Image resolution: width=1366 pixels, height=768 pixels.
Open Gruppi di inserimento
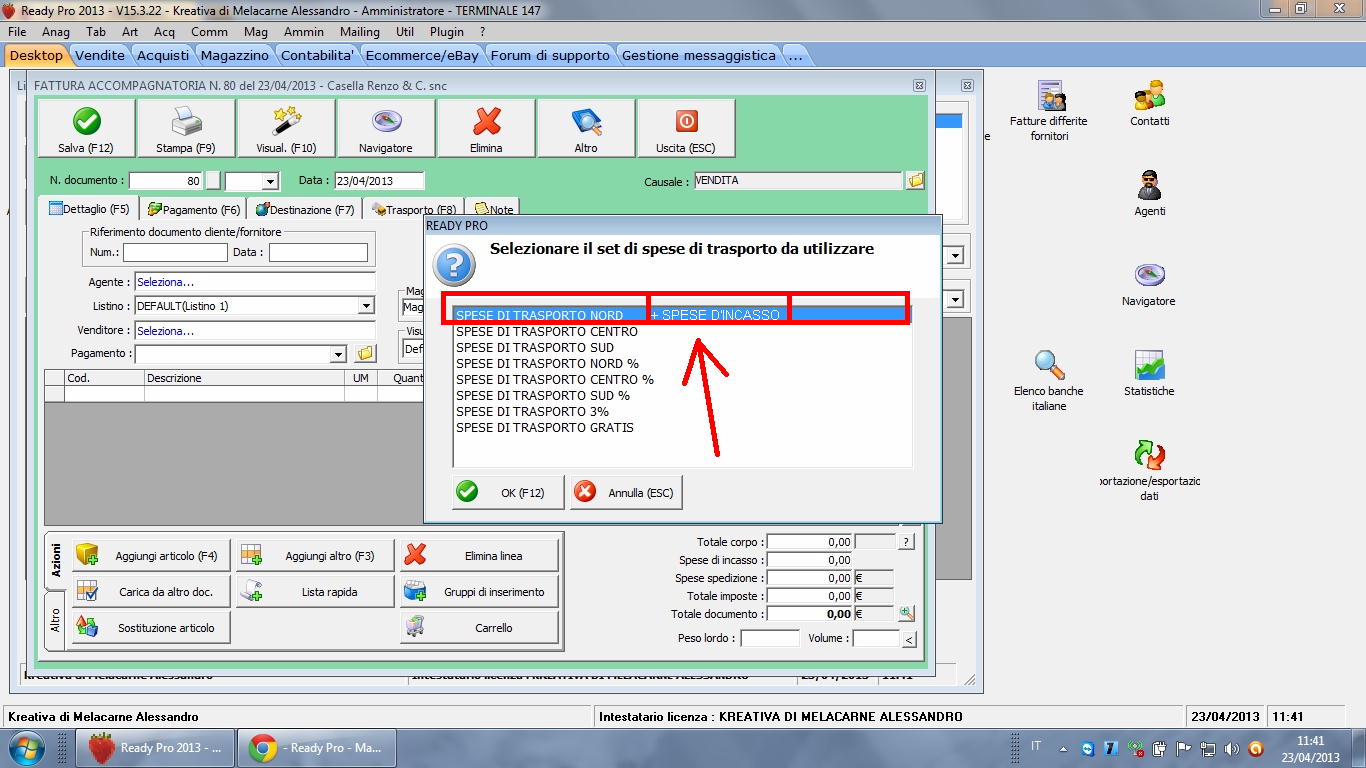(x=479, y=592)
